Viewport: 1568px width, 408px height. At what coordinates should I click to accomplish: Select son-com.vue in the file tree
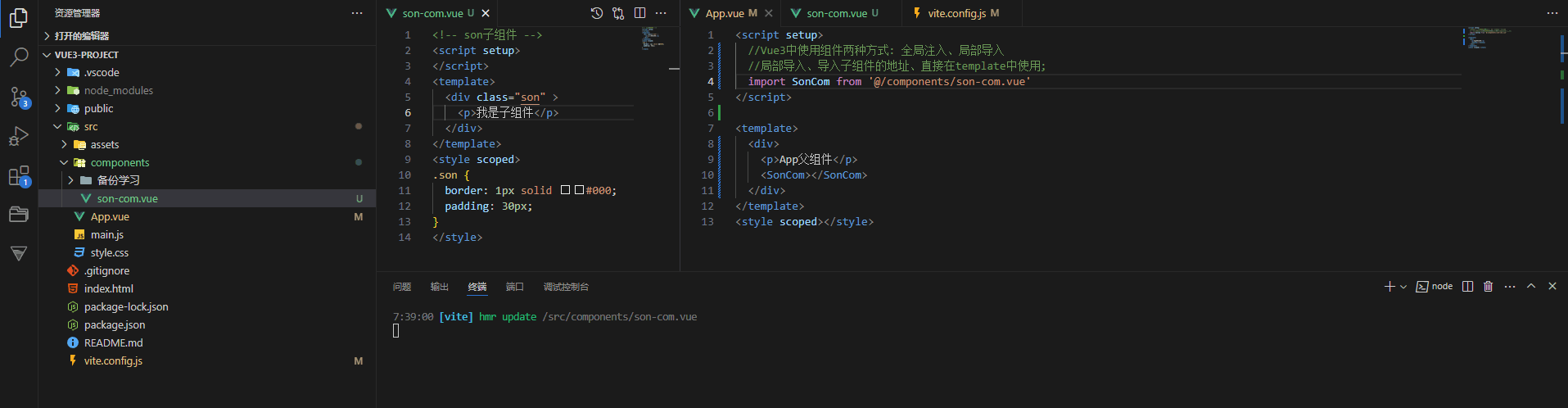(x=207, y=198)
